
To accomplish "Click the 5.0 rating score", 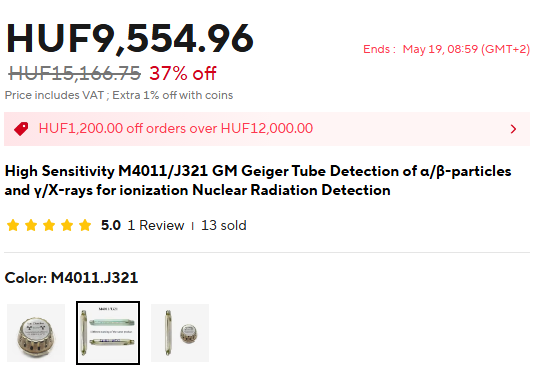I will [111, 226].
